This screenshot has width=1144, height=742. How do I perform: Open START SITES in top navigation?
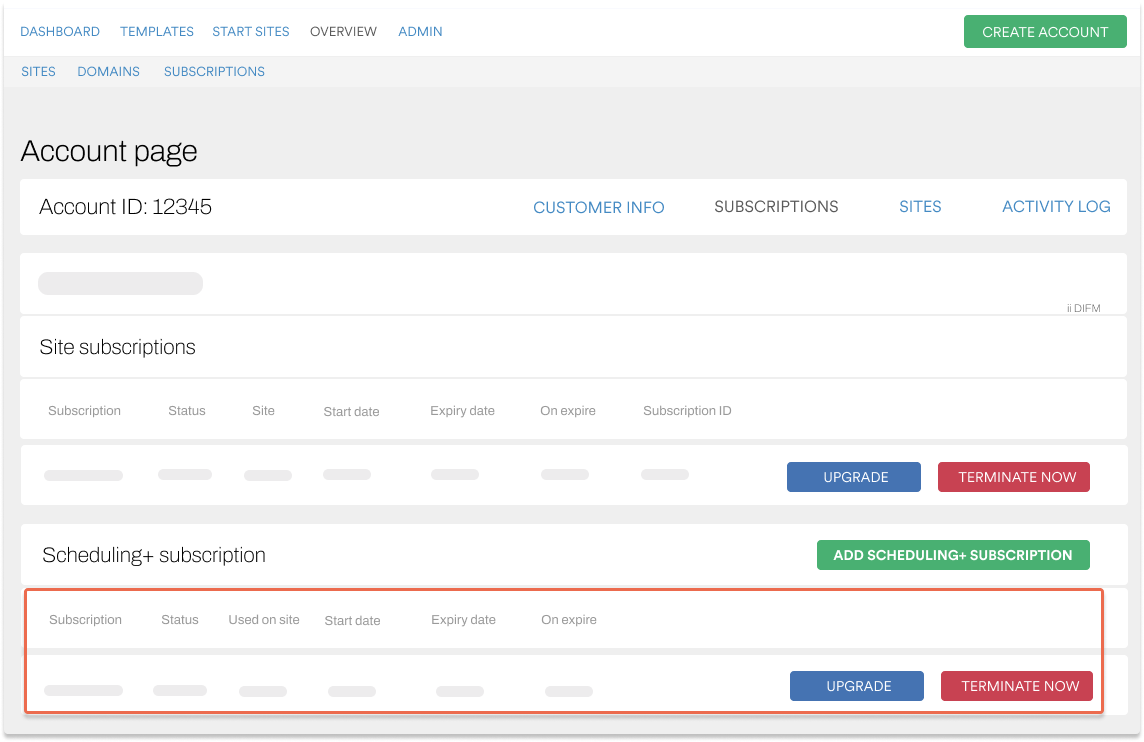[251, 31]
